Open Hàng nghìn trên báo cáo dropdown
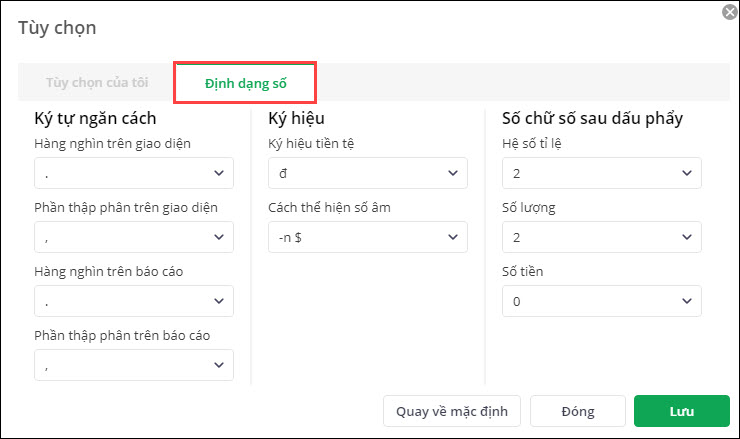740x439 pixels. (x=133, y=301)
